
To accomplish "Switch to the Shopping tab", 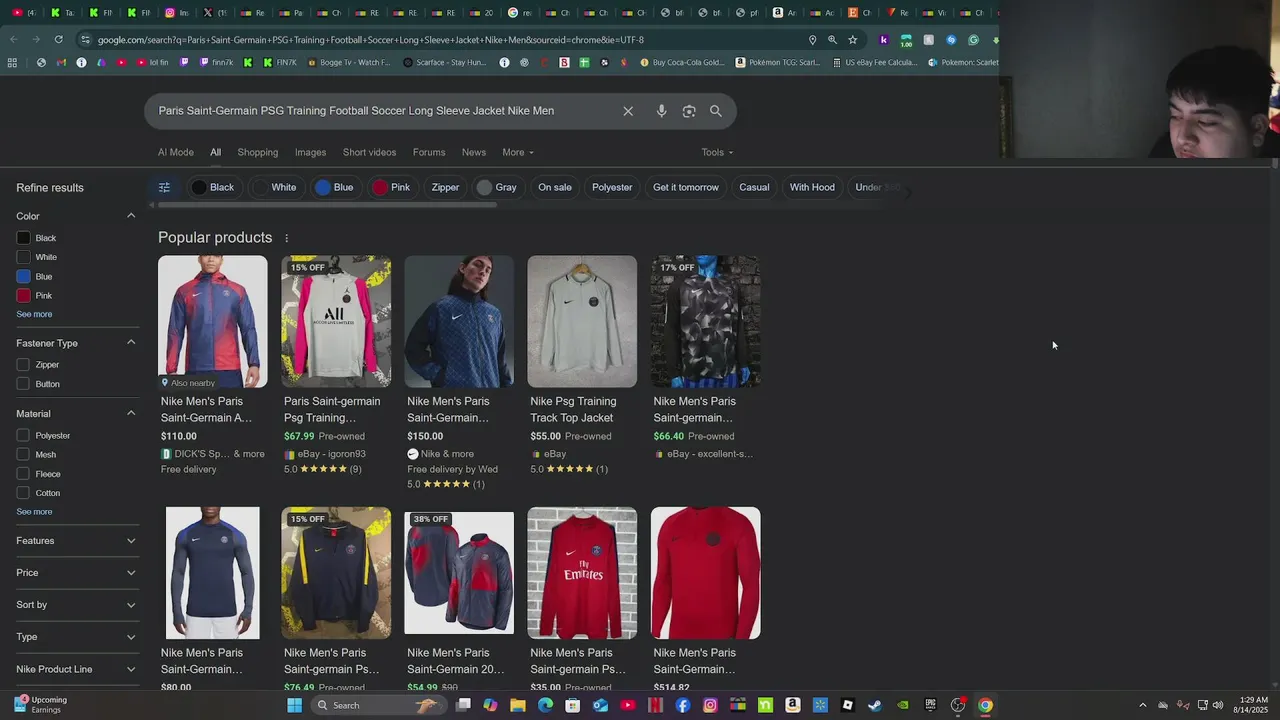I will pos(258,152).
